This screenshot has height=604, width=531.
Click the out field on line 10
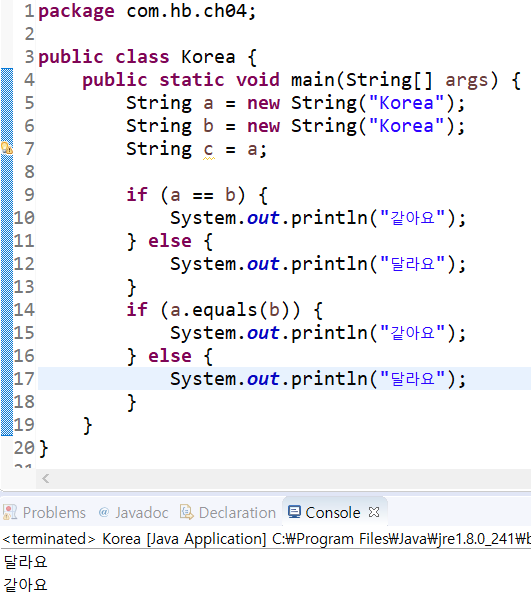click(x=263, y=218)
